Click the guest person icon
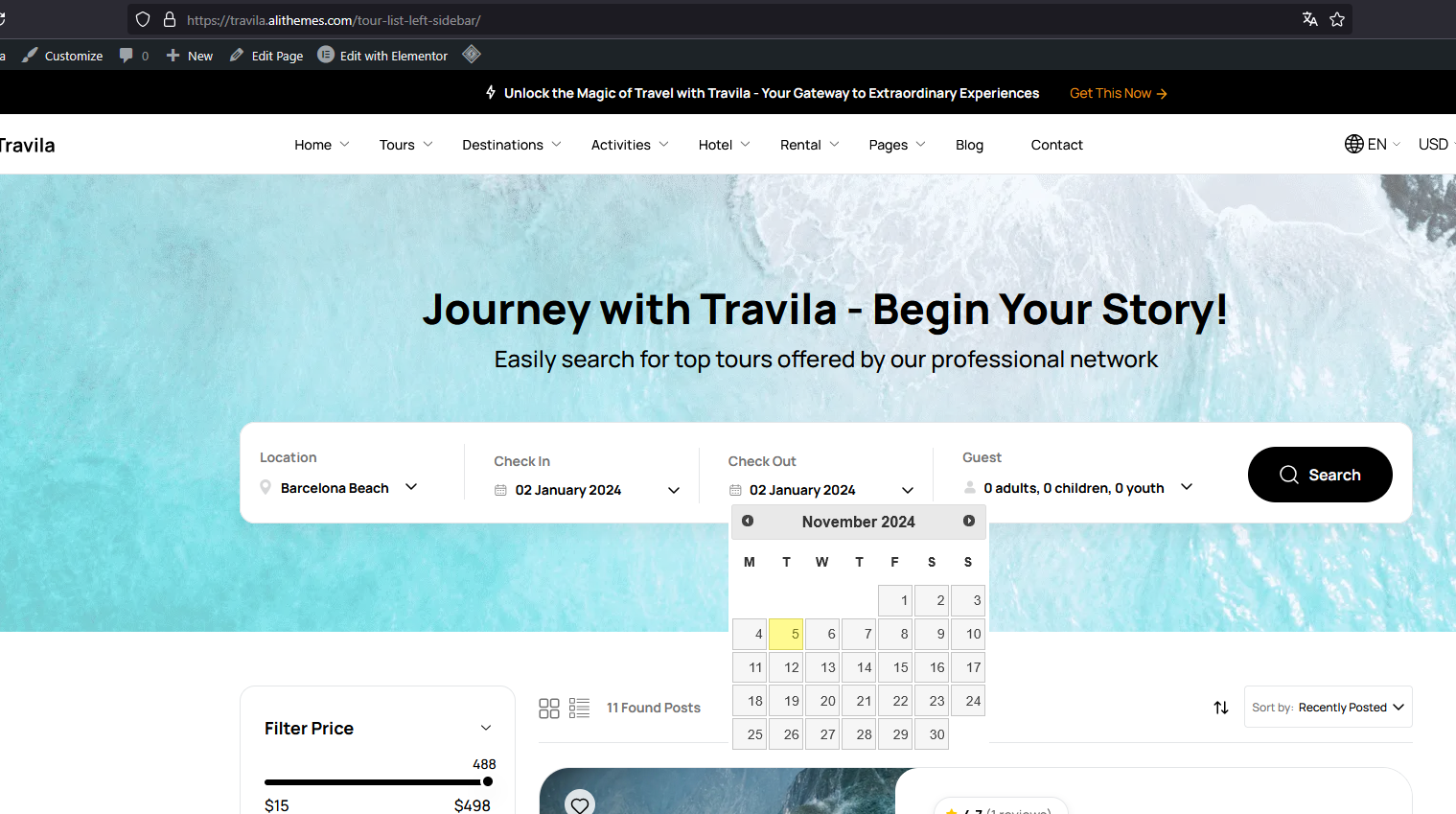 click(x=970, y=487)
